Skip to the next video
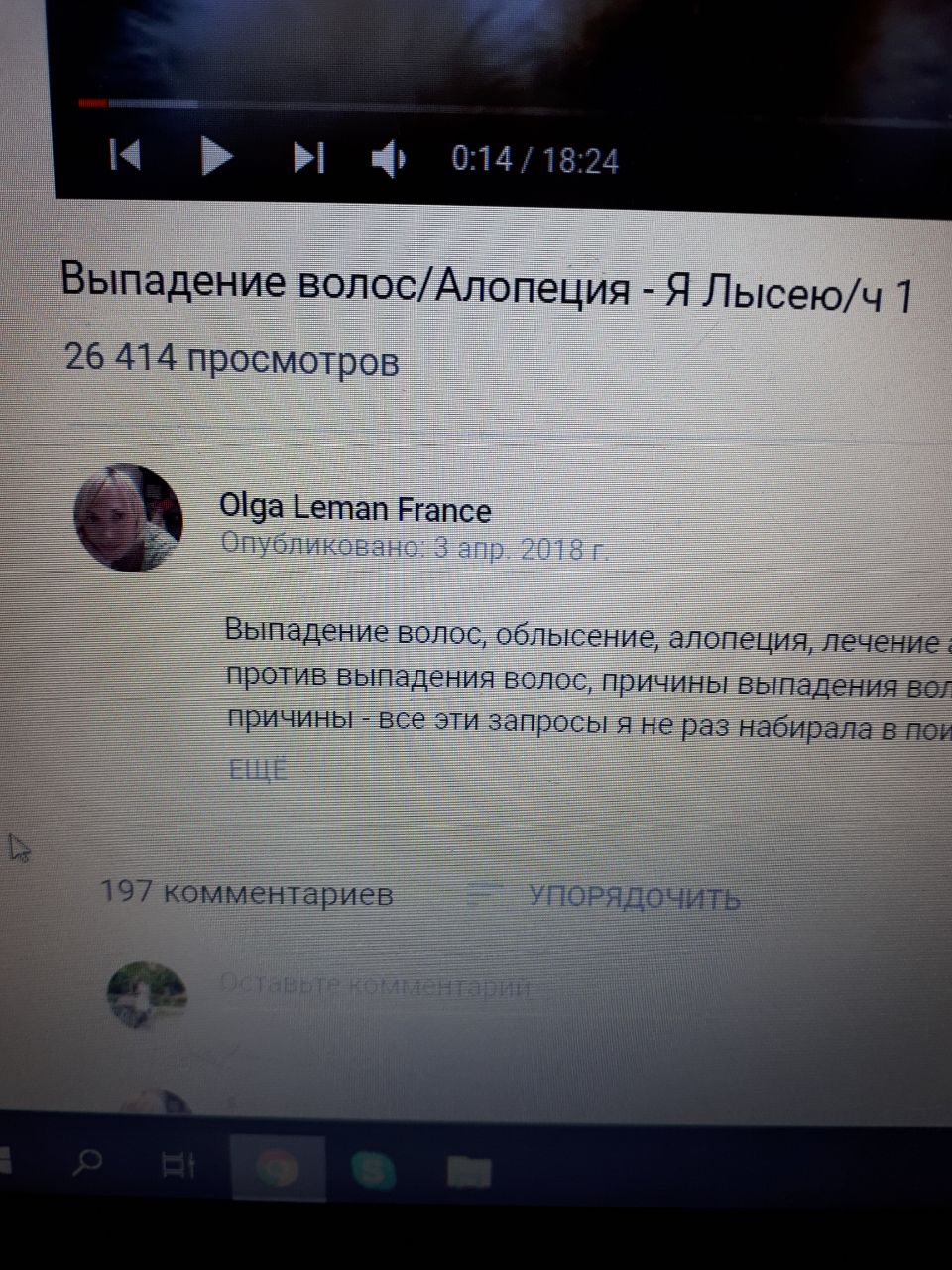The height and width of the screenshot is (1270, 952). tap(308, 157)
